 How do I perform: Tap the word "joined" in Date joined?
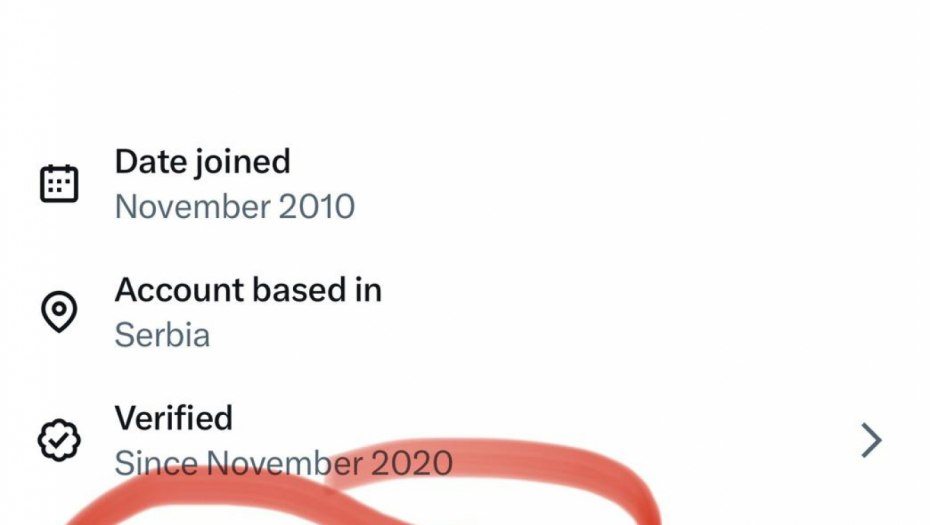pos(241,162)
